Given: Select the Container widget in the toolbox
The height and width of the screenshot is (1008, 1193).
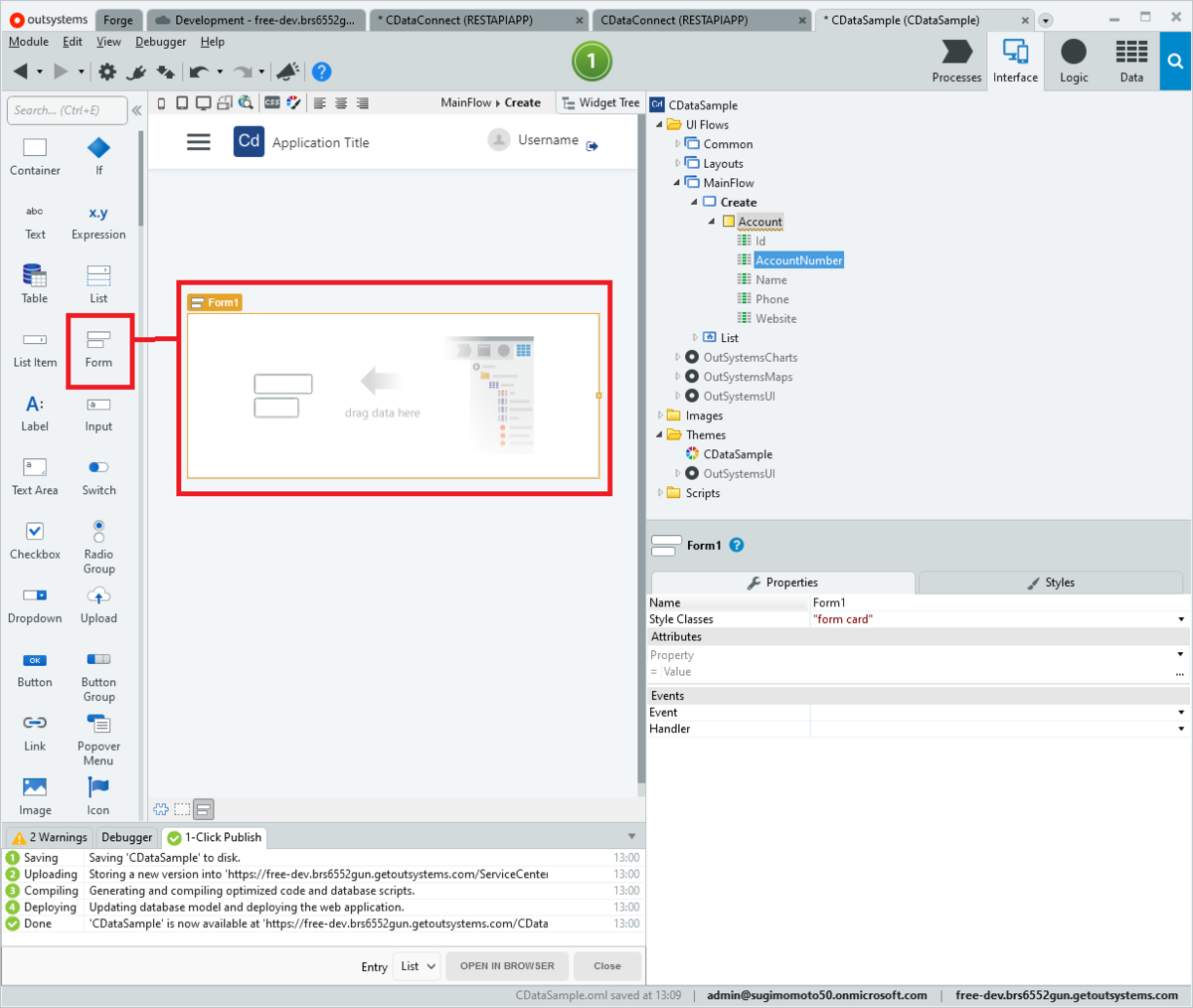Looking at the screenshot, I should tap(35, 156).
